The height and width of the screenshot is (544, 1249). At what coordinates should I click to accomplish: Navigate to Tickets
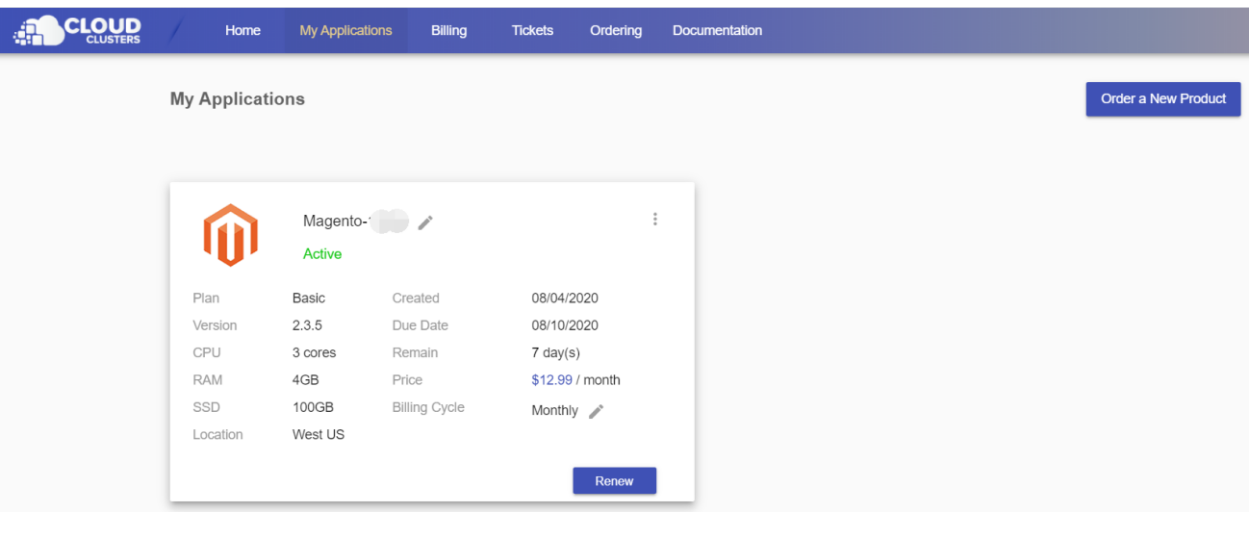pos(532,31)
